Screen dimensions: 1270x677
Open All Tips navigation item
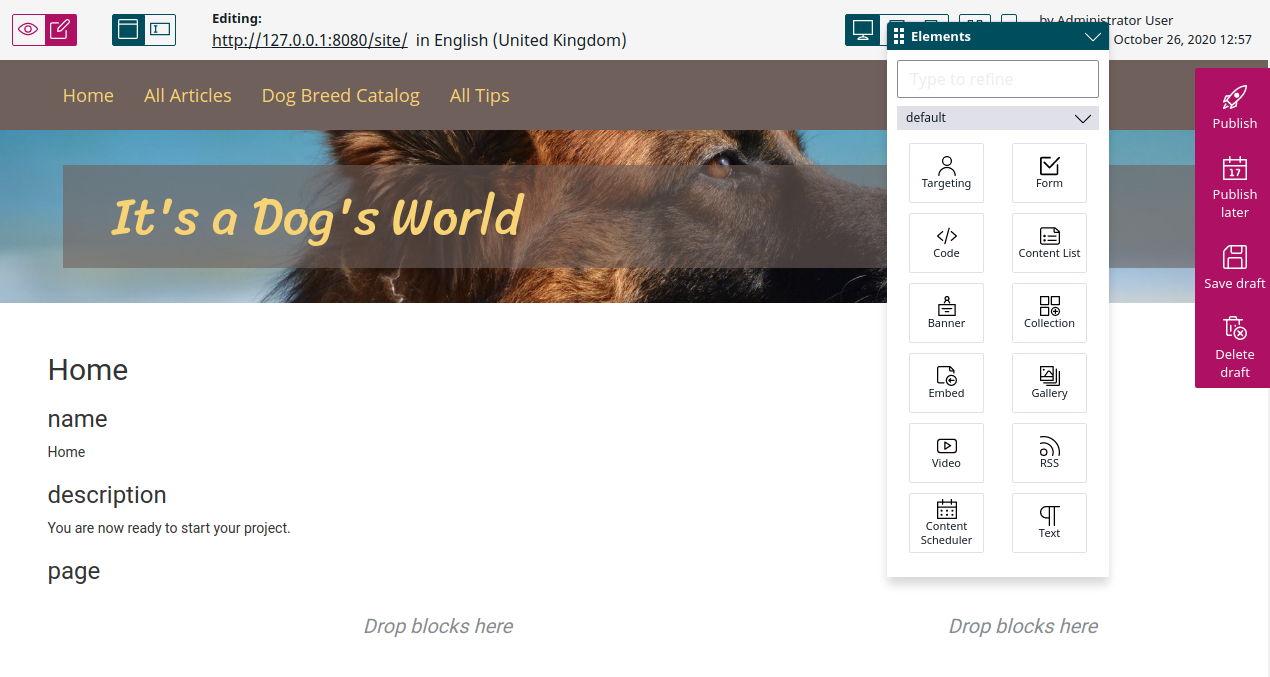(x=480, y=95)
